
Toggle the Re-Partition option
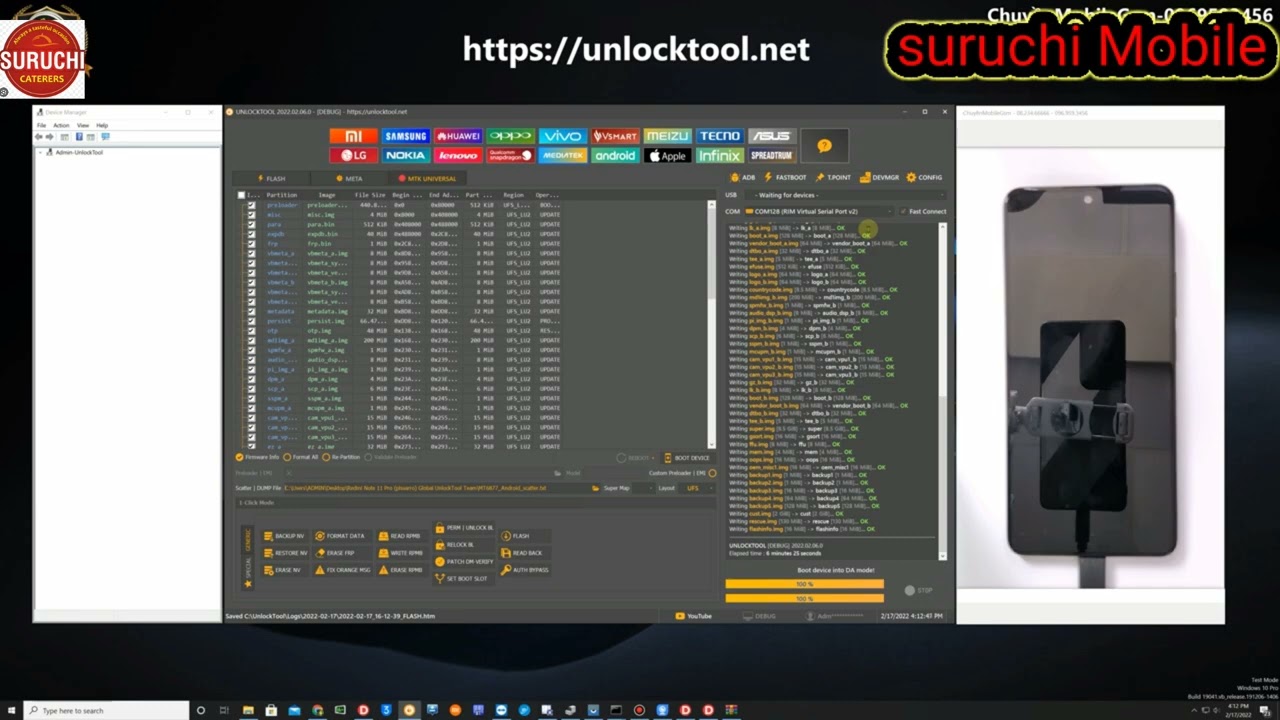point(342,457)
